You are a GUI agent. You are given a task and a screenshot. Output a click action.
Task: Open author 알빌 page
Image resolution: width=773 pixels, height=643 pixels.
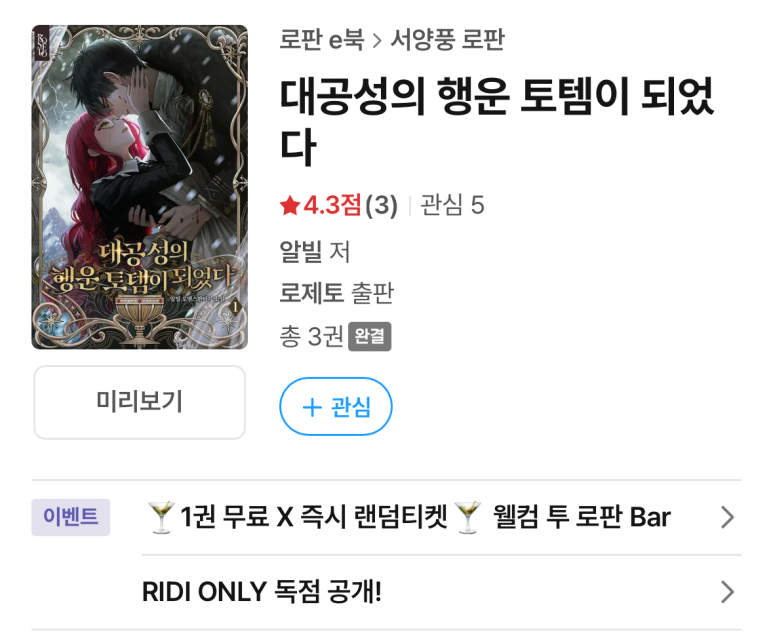tap(300, 251)
